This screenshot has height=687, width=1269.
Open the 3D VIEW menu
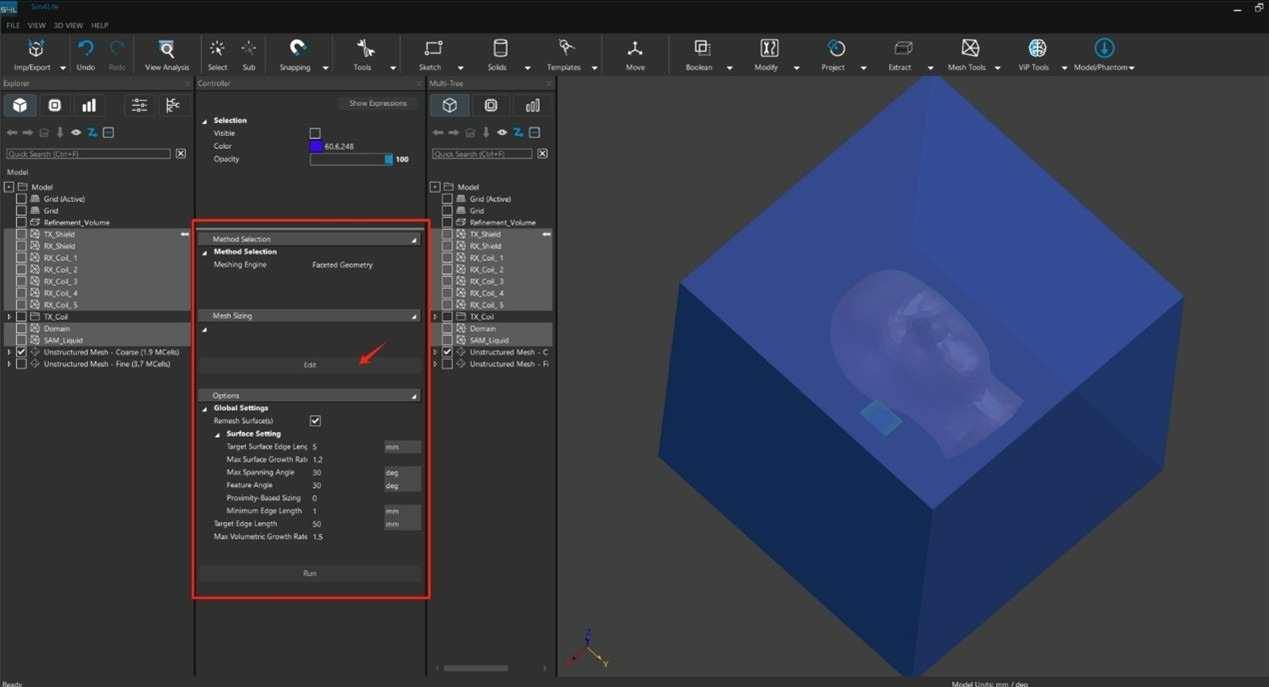click(x=68, y=25)
